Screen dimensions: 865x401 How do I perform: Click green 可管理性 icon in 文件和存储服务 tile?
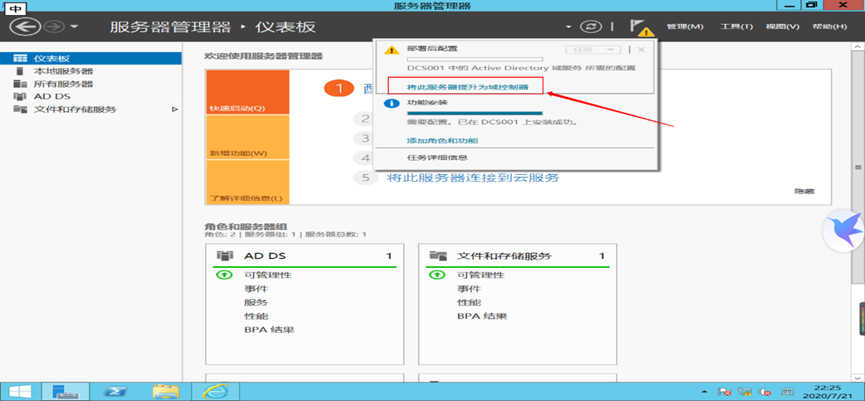pyautogui.click(x=436, y=275)
